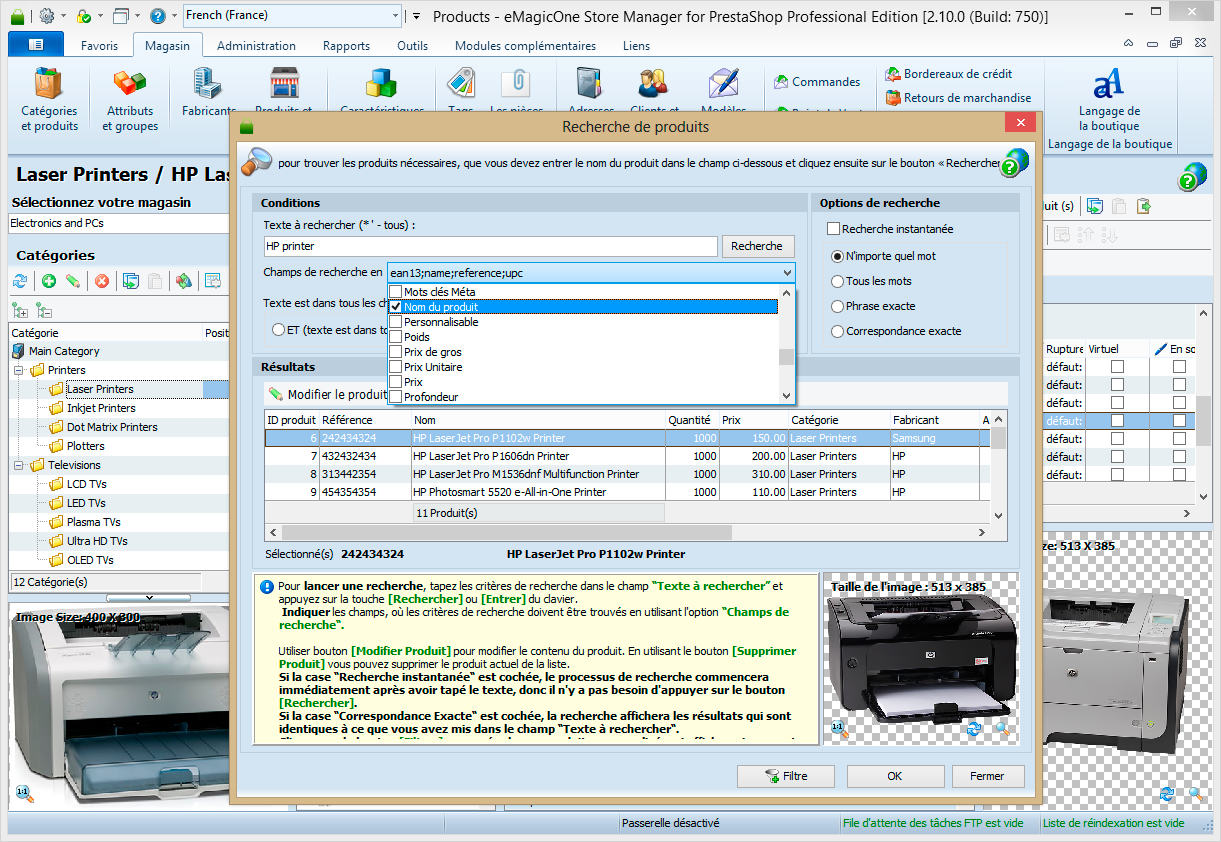Select the ET text condition radio
This screenshot has height=842, width=1221.
(x=279, y=329)
